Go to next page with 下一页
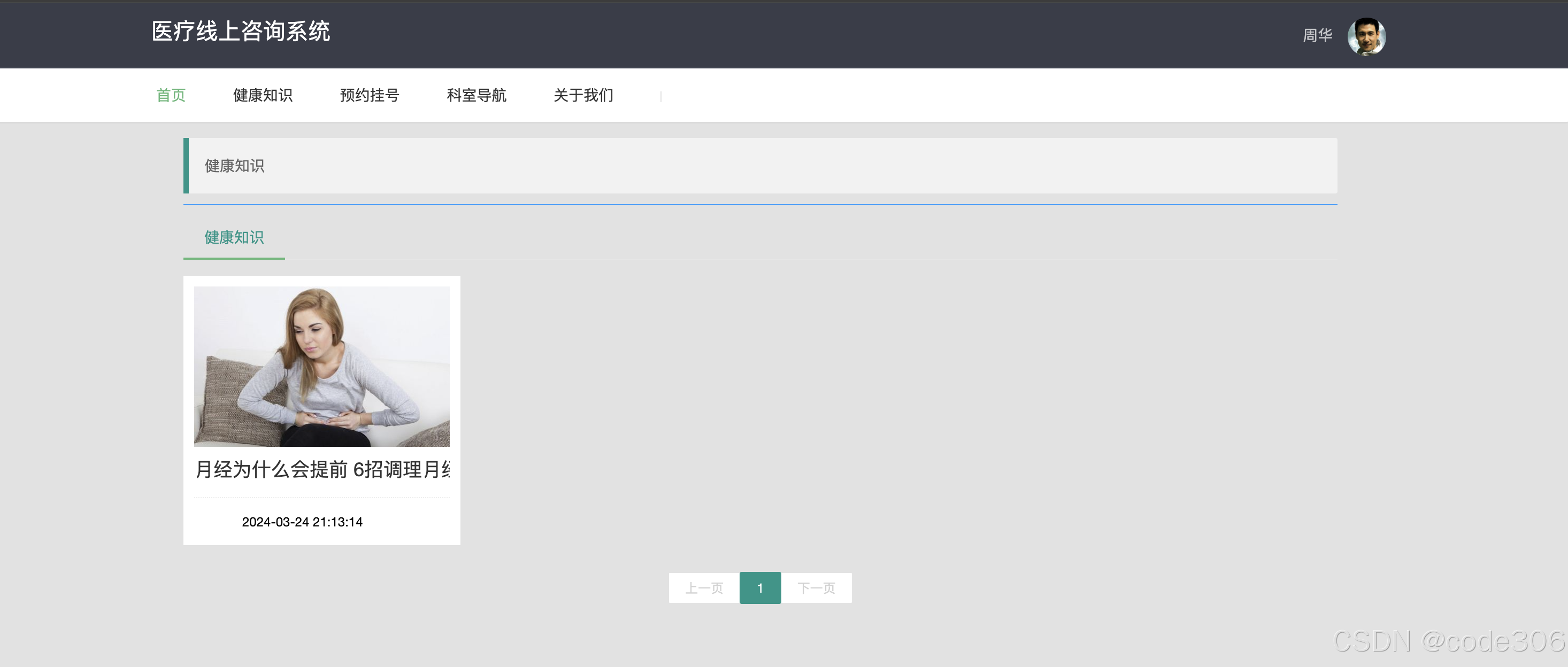1568x667 pixels. (x=816, y=588)
